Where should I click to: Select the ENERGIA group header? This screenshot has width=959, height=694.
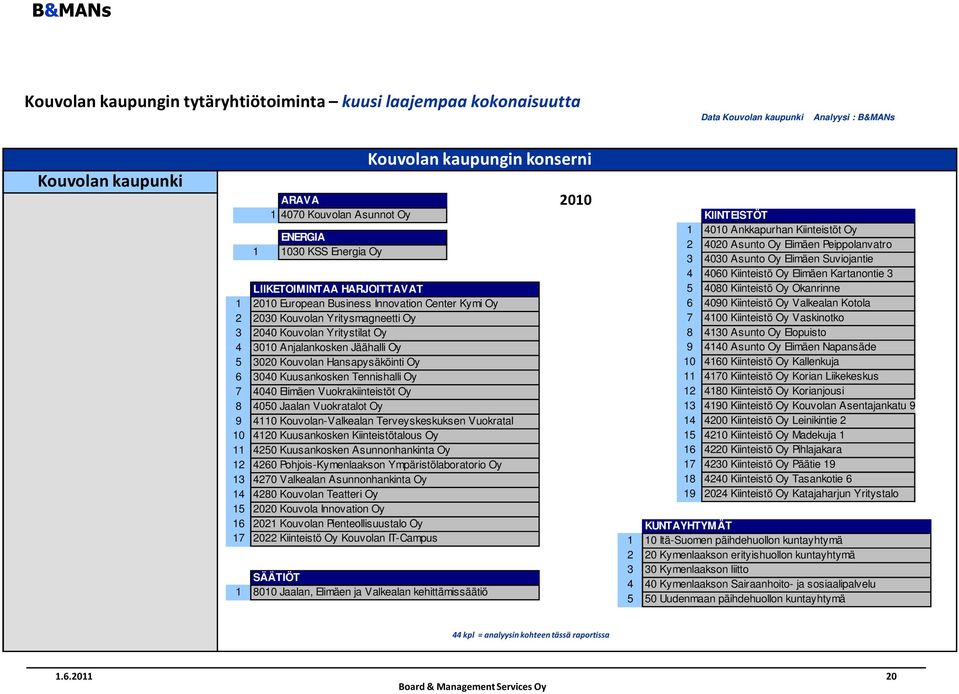(x=363, y=237)
